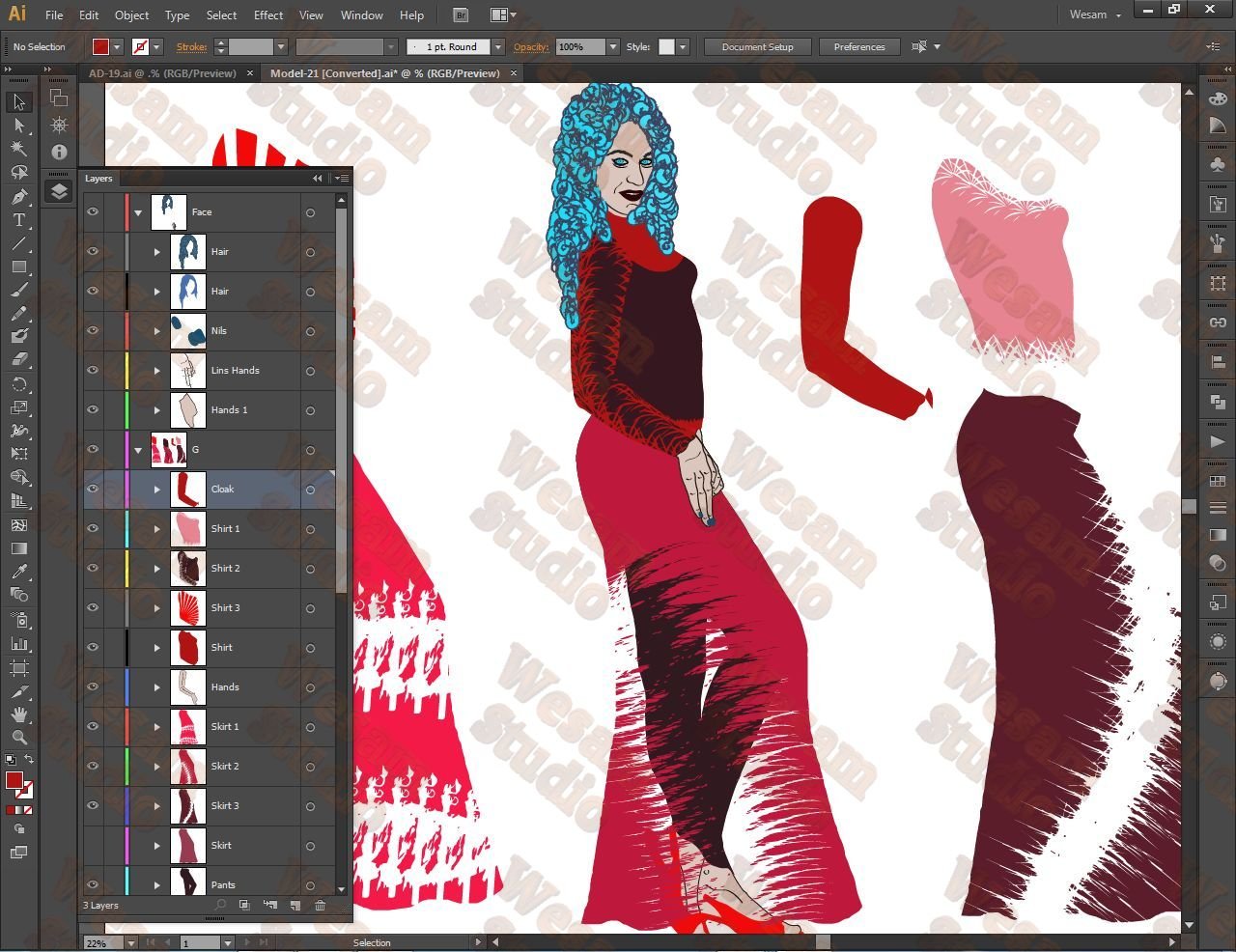The image size is (1236, 952).
Task: Hide the Face layer
Action: click(93, 211)
